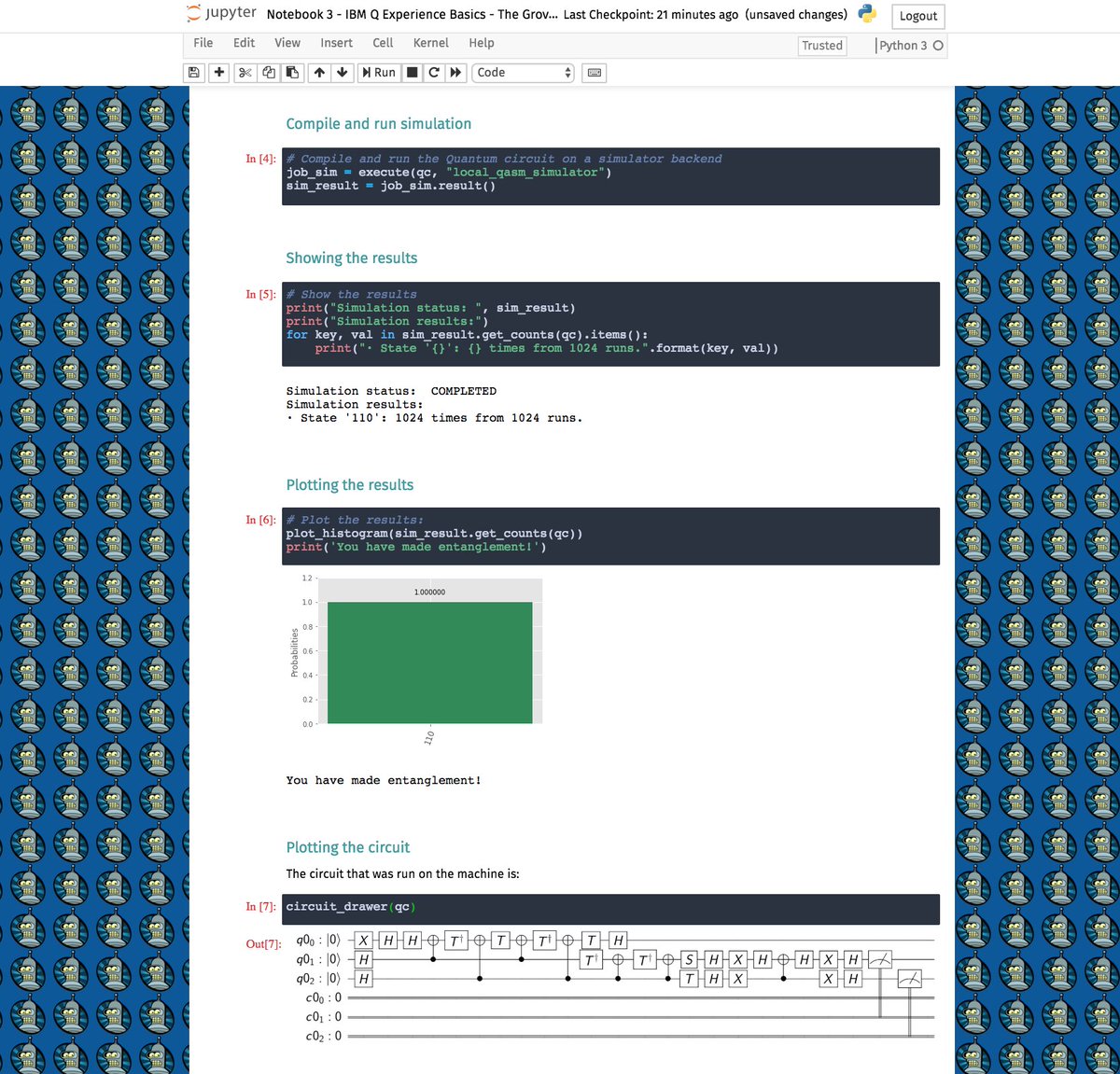Move selected cell down arrow

[343, 73]
